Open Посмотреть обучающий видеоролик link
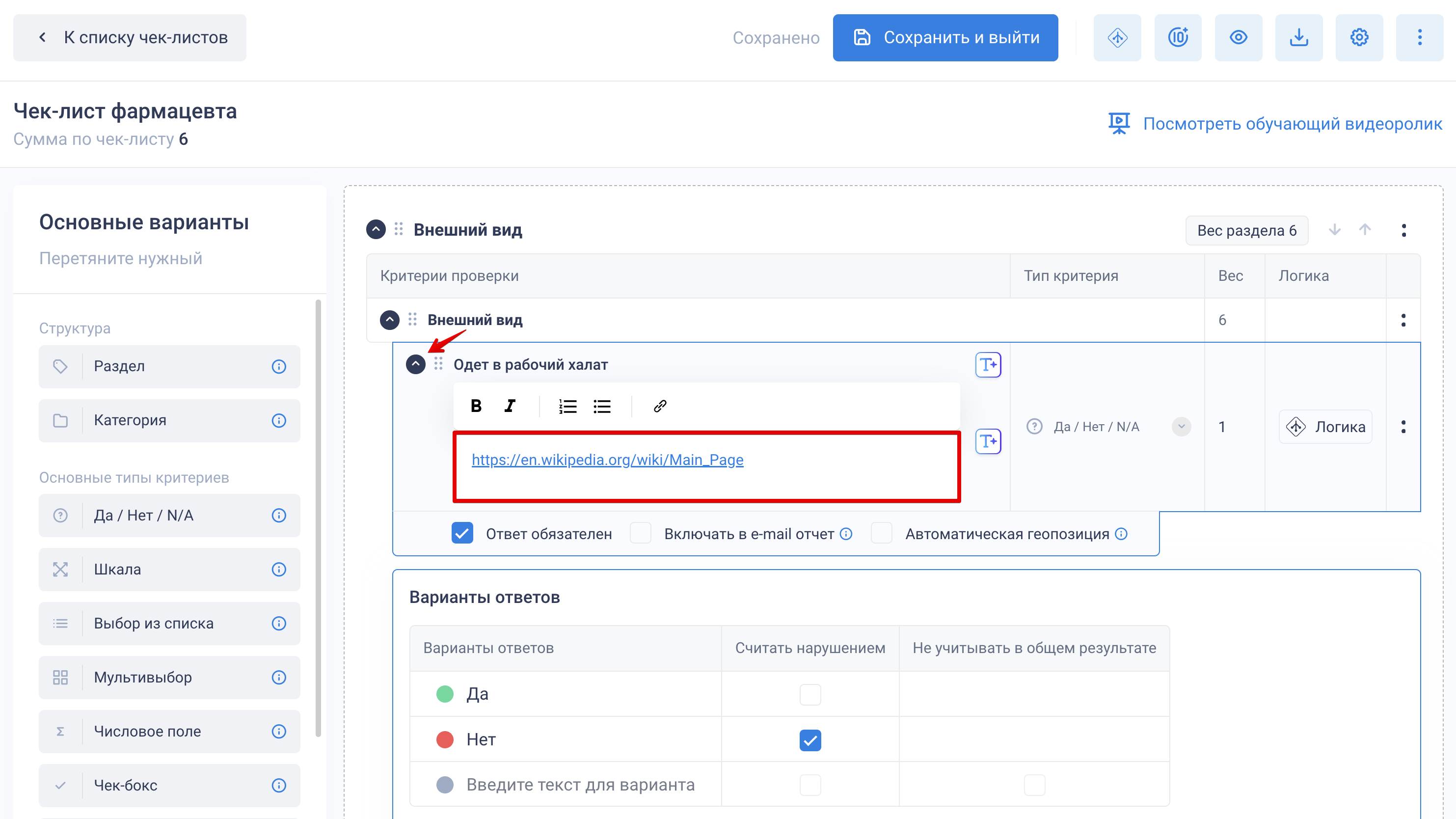Screen dimensions: 1456x819 pos(1292,124)
